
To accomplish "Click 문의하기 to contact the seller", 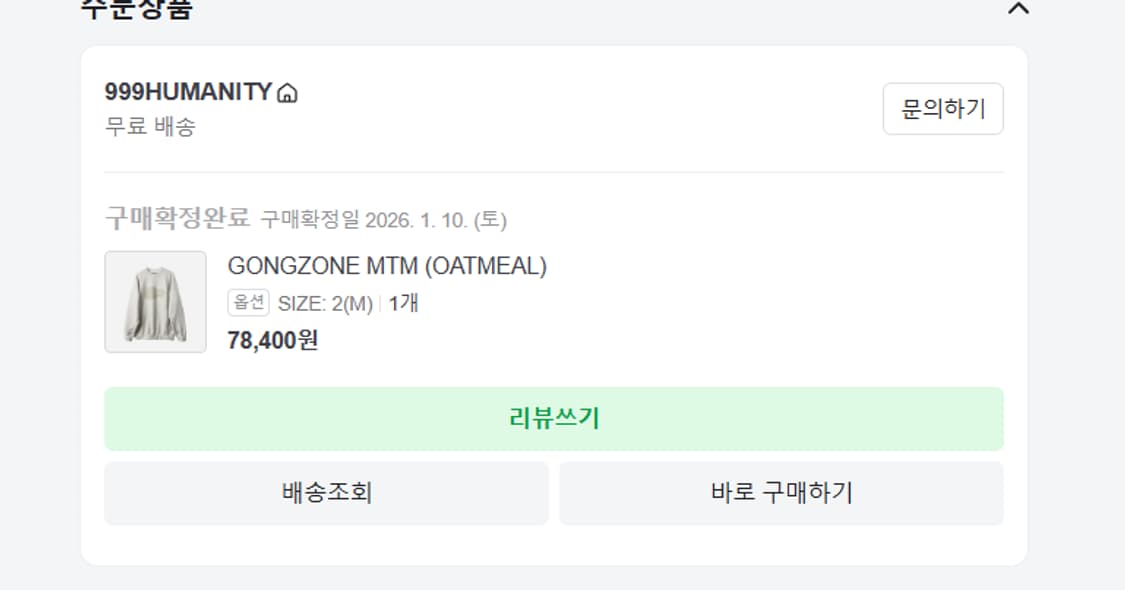I will [943, 109].
